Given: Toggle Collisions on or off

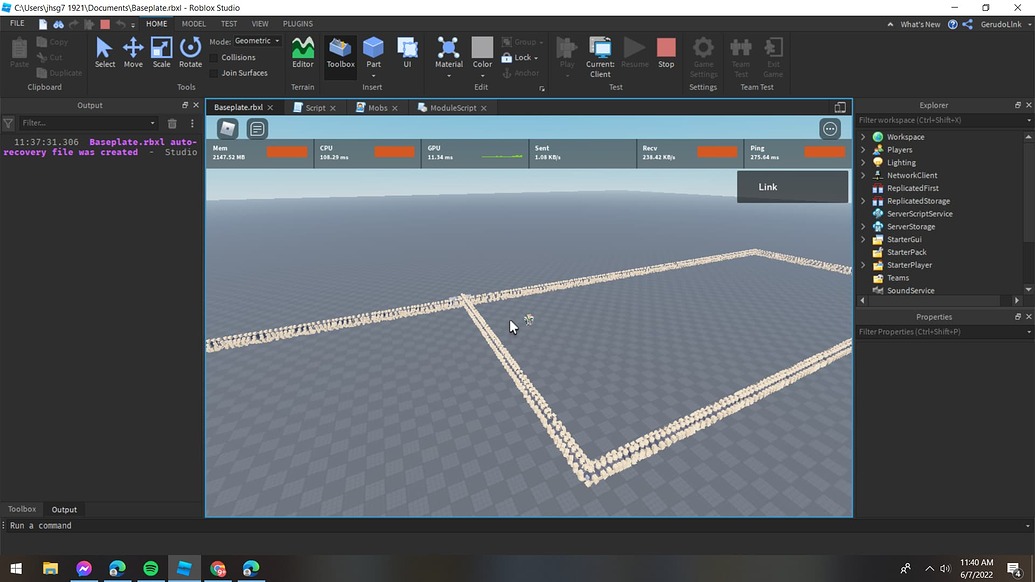Looking at the screenshot, I should pyautogui.click(x=237, y=57).
